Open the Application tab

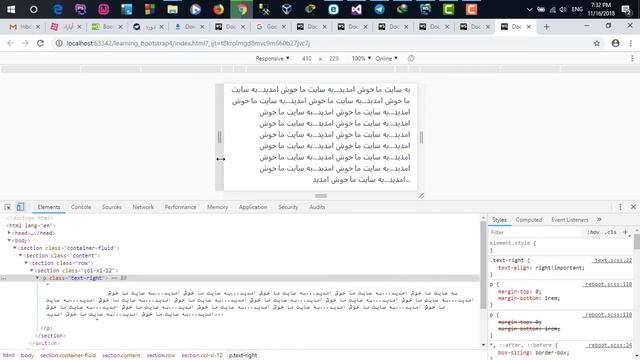tap(253, 207)
